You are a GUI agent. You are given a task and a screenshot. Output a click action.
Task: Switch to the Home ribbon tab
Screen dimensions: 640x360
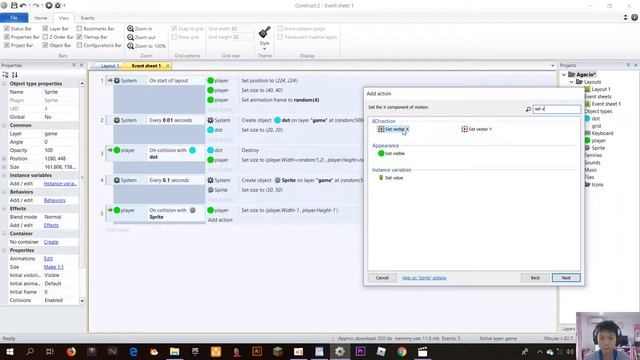(40, 18)
